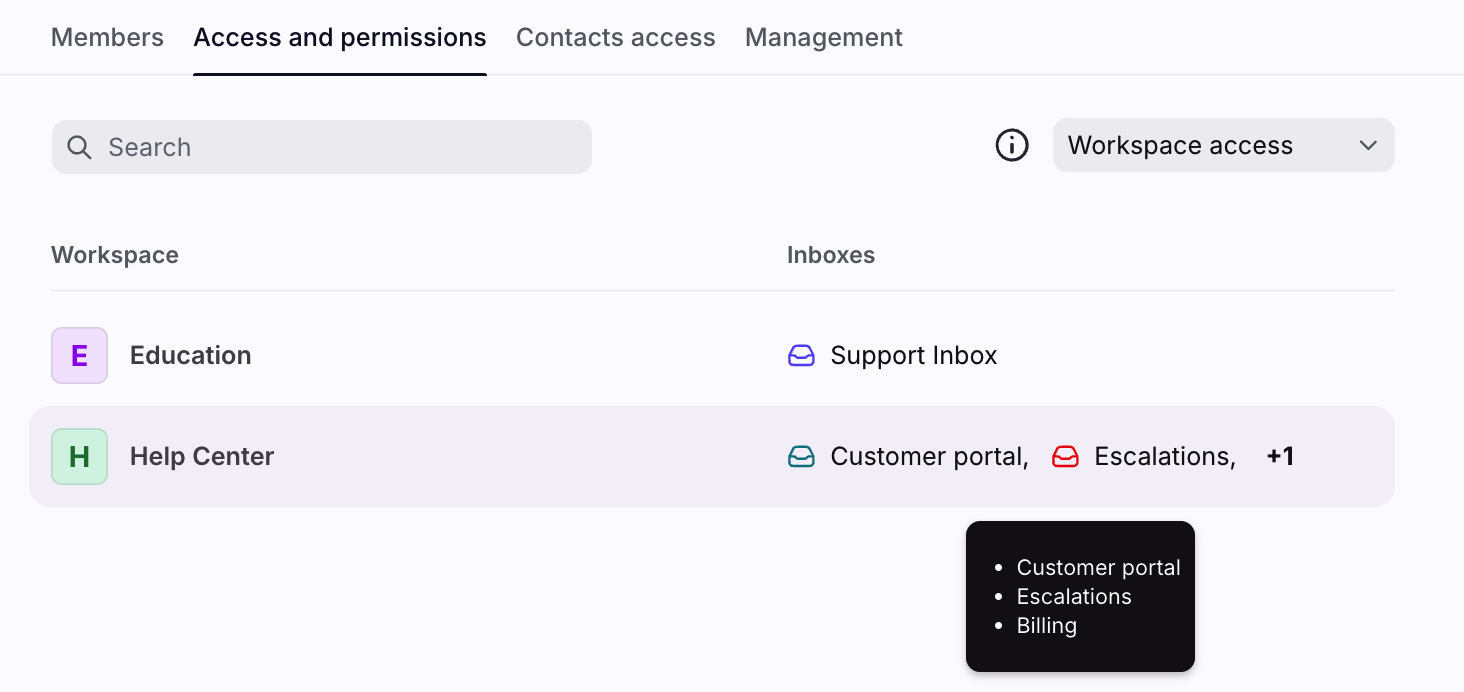The image size is (1464, 692).
Task: Switch to the Contacts access tab
Action: click(615, 38)
